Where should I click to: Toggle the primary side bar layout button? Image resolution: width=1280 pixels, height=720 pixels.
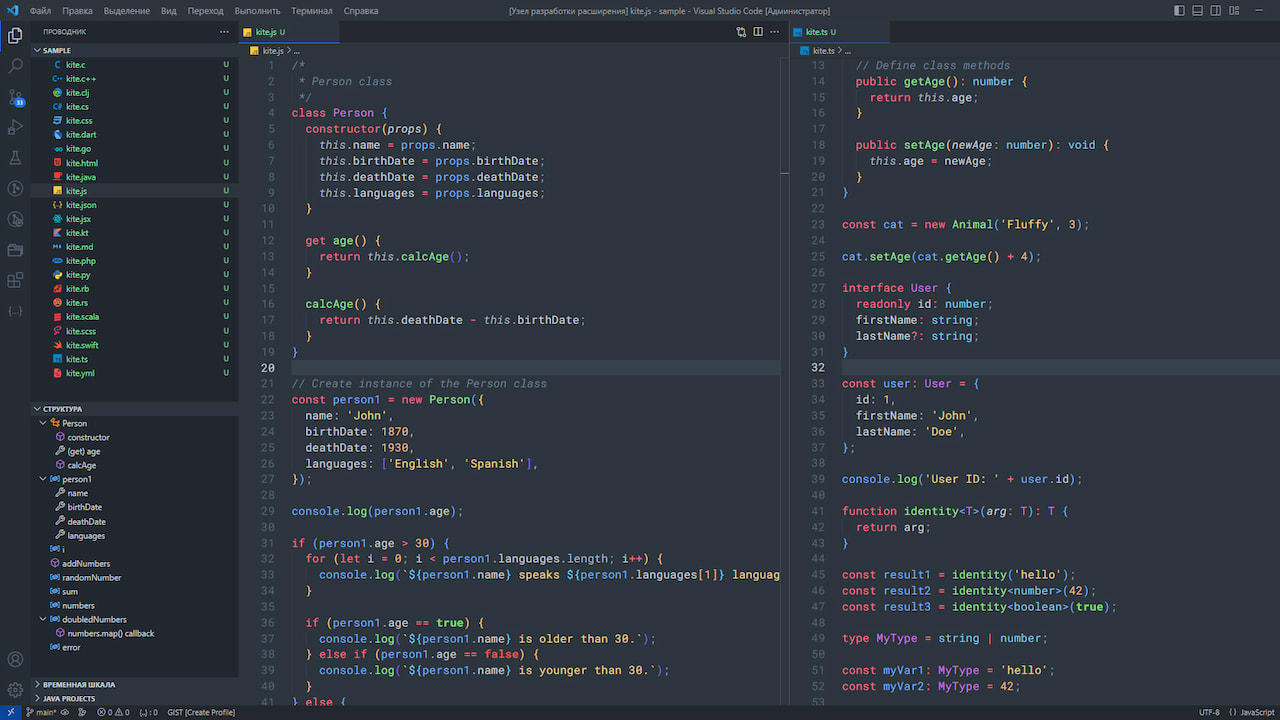[x=1180, y=11]
